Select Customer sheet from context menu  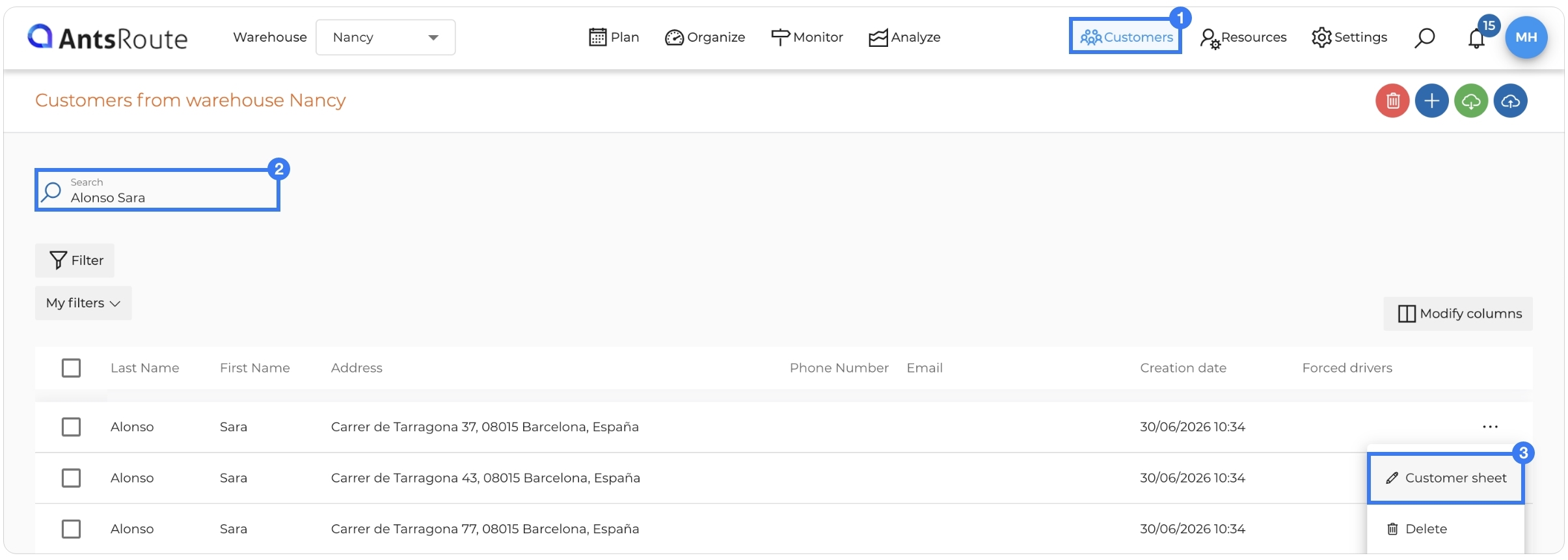(1446, 478)
